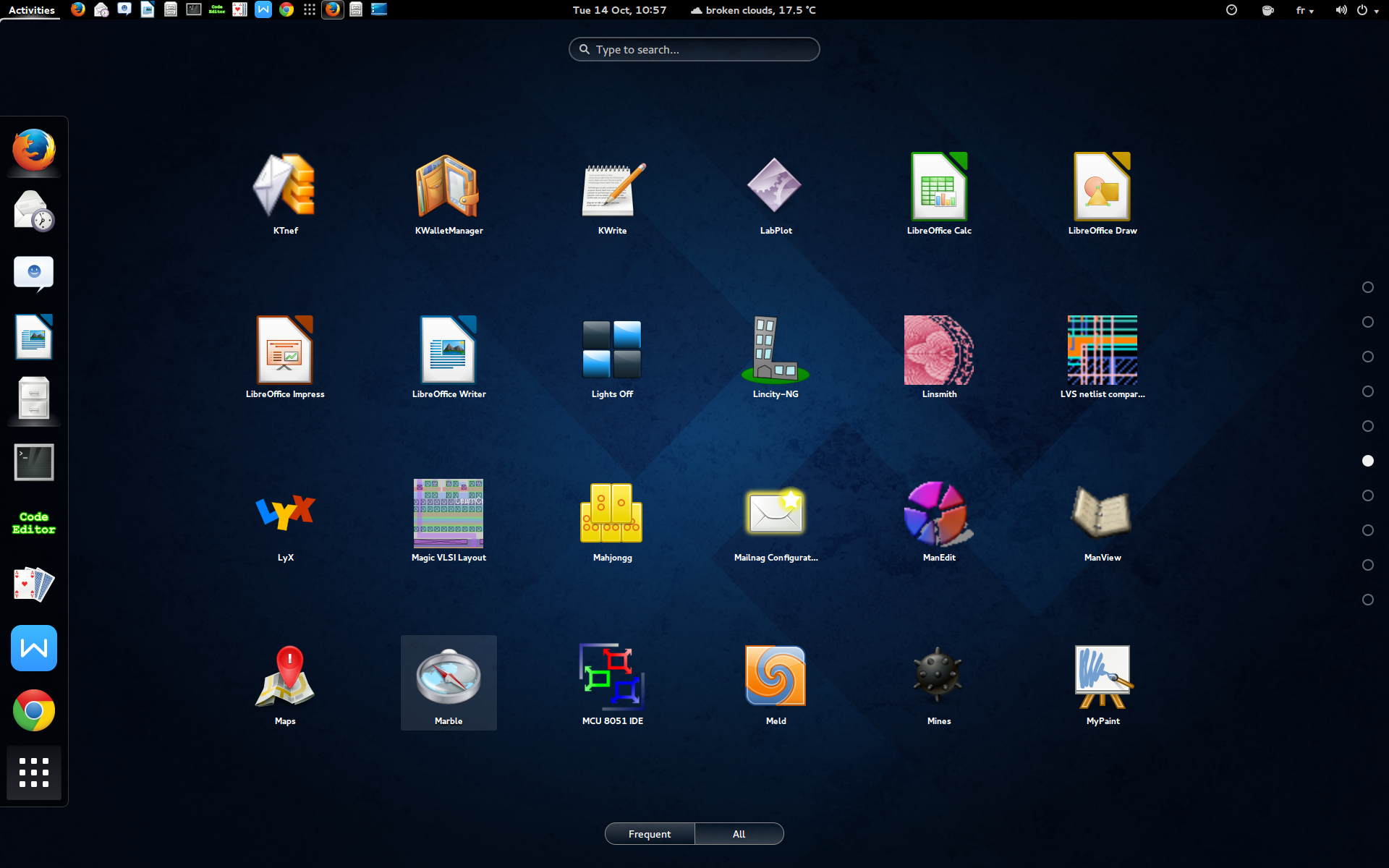Select the filled active page indicator dot

1367,461
